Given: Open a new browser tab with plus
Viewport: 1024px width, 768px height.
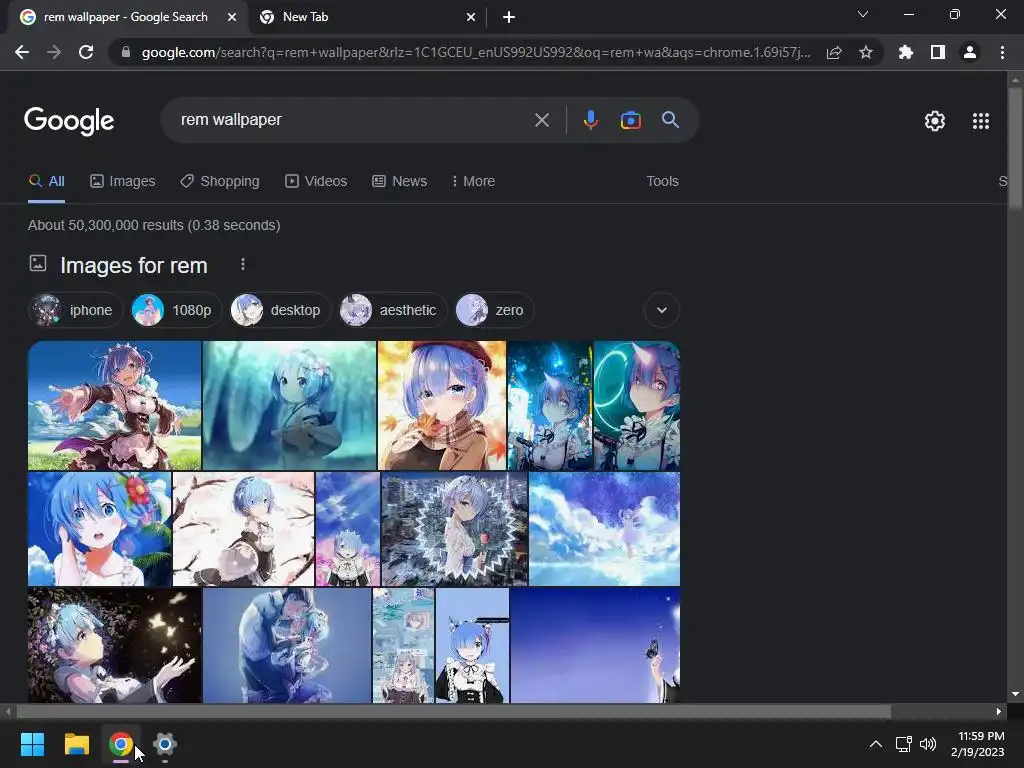Looking at the screenshot, I should [509, 18].
